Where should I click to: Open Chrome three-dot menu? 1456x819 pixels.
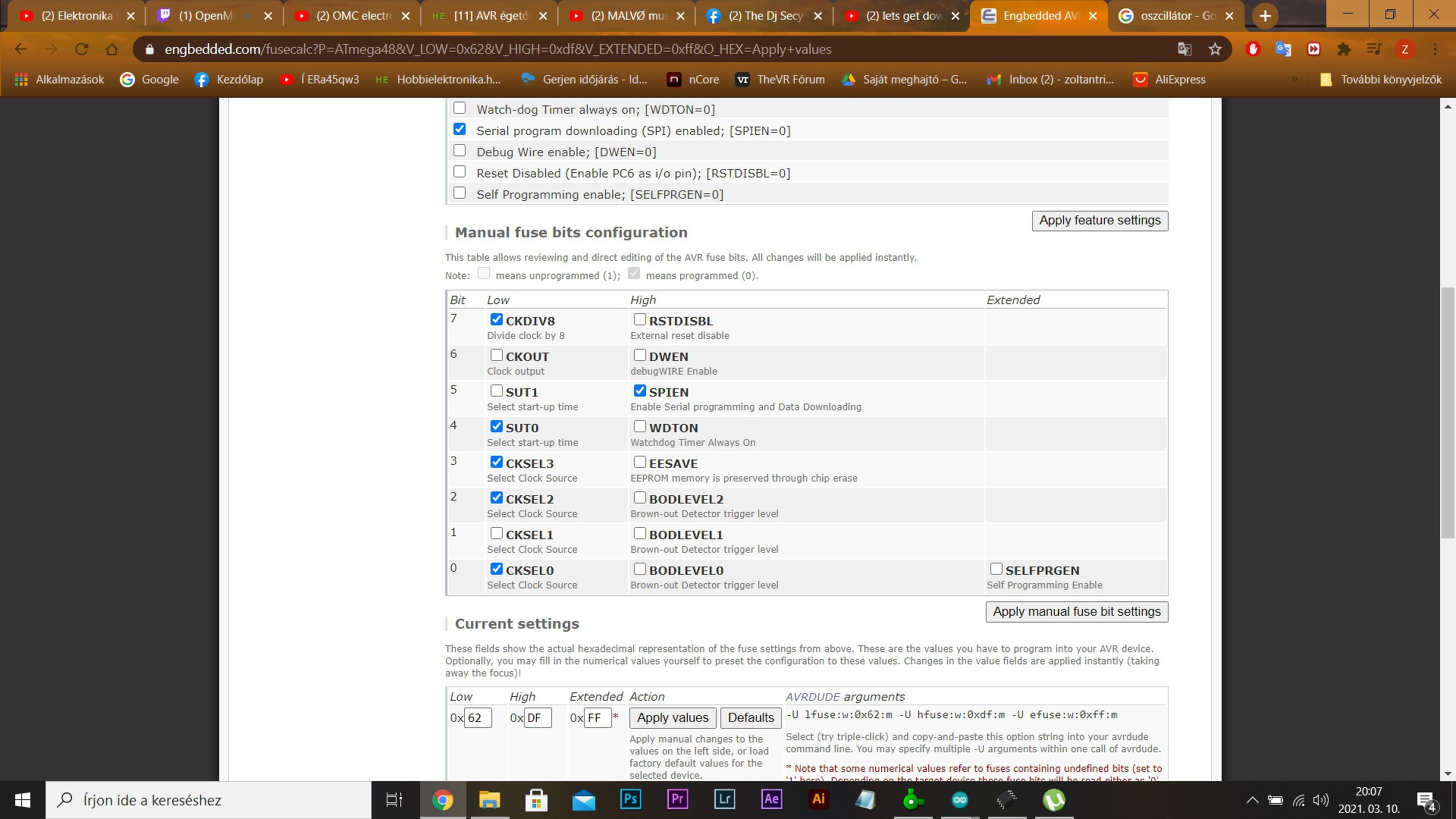(1435, 49)
